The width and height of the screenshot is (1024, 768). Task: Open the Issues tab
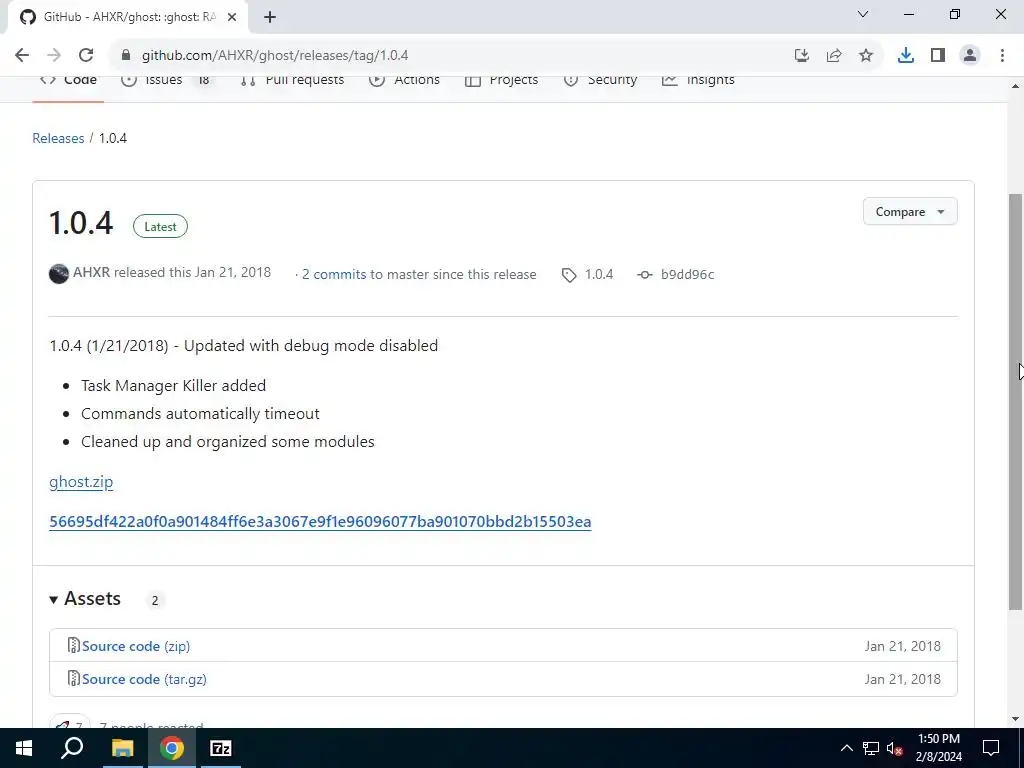[x=167, y=80]
